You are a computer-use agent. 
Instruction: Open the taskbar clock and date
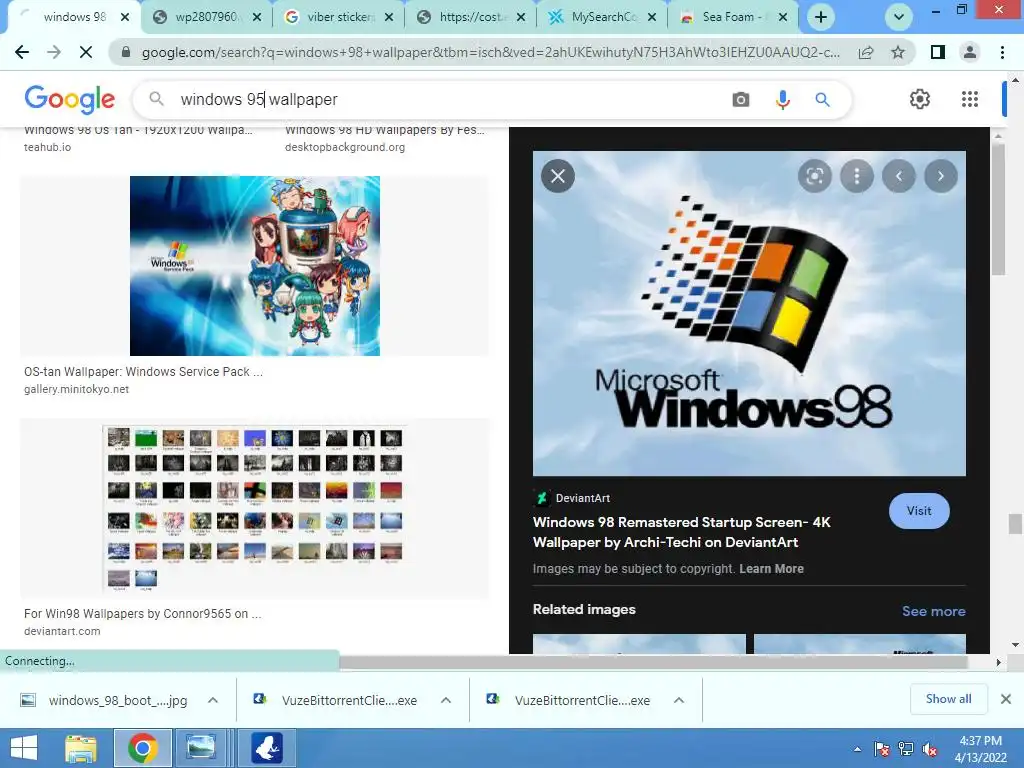(980, 749)
